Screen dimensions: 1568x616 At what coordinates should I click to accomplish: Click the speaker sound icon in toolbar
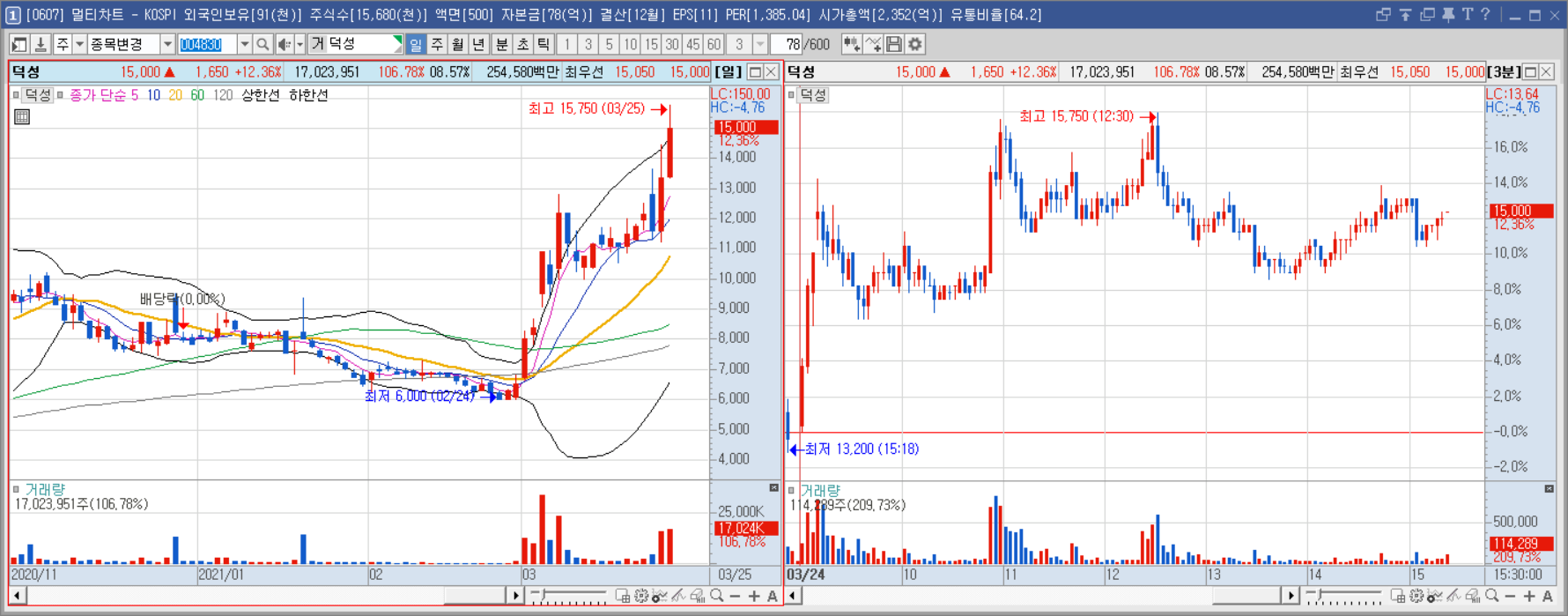(x=284, y=44)
